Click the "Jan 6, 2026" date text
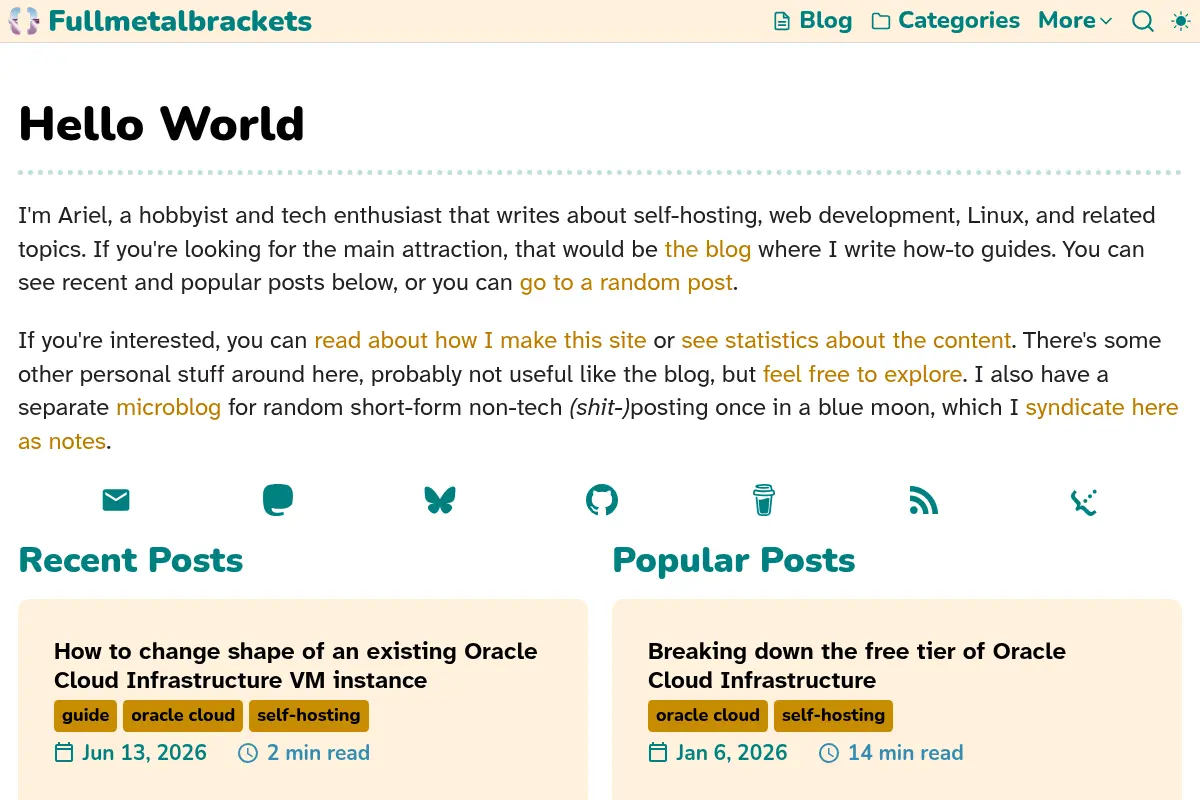Image resolution: width=1200 pixels, height=800 pixels. pyautogui.click(x=732, y=753)
